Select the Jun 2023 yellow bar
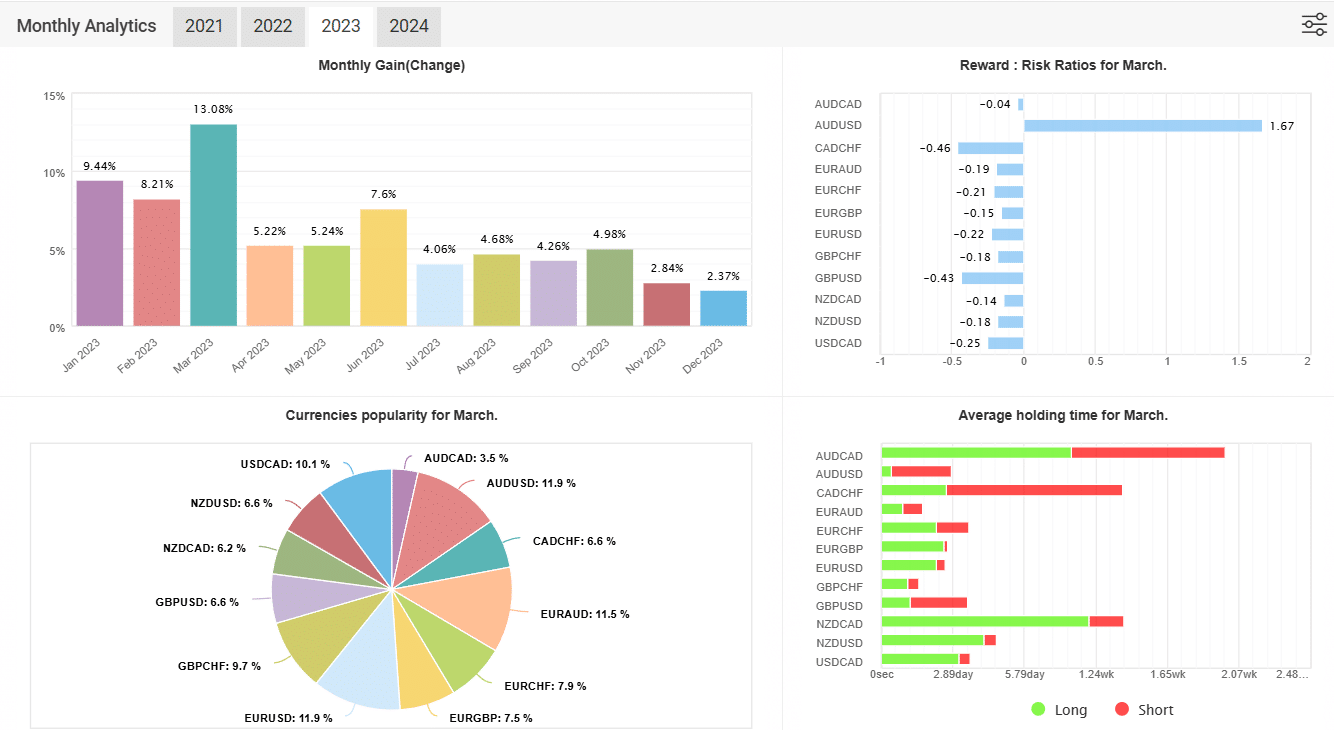This screenshot has height=730, width=1334. [383, 267]
